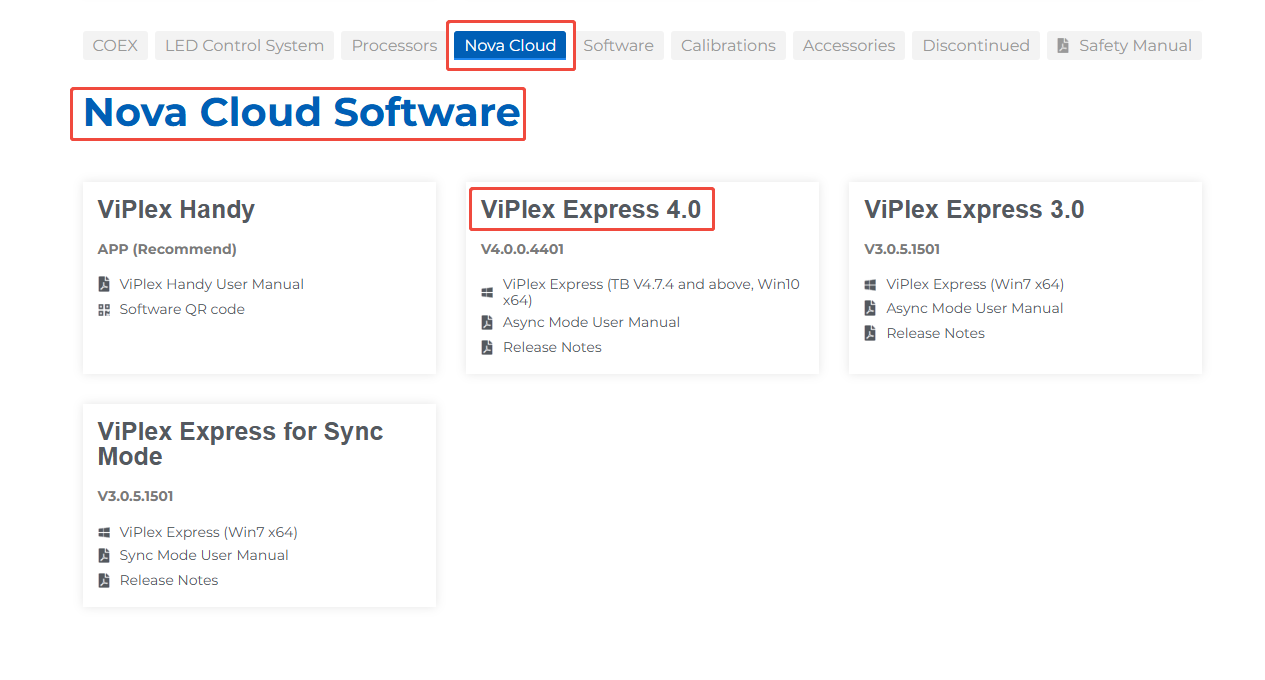Click the Nova Cloud tab
1265x680 pixels.
coord(510,45)
